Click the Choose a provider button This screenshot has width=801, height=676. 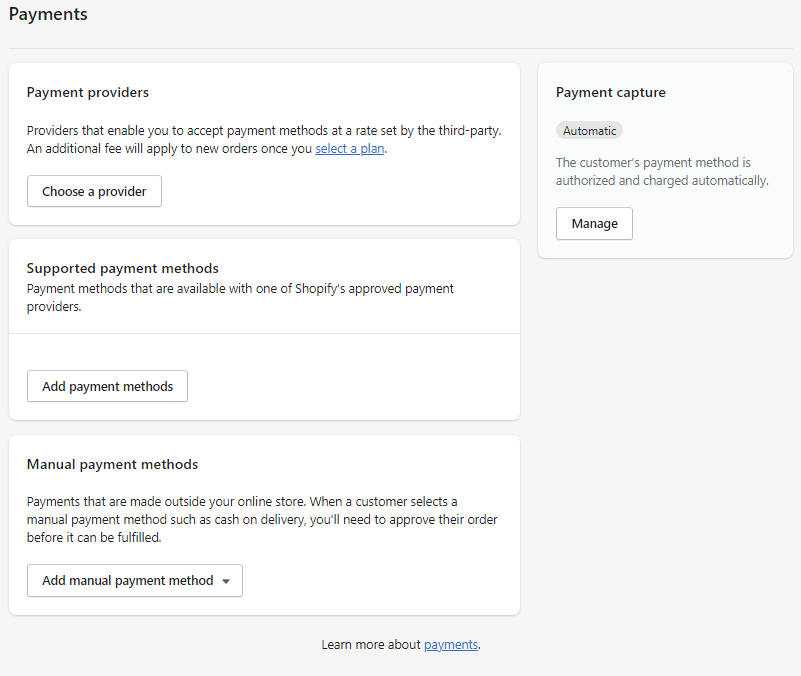click(x=94, y=191)
